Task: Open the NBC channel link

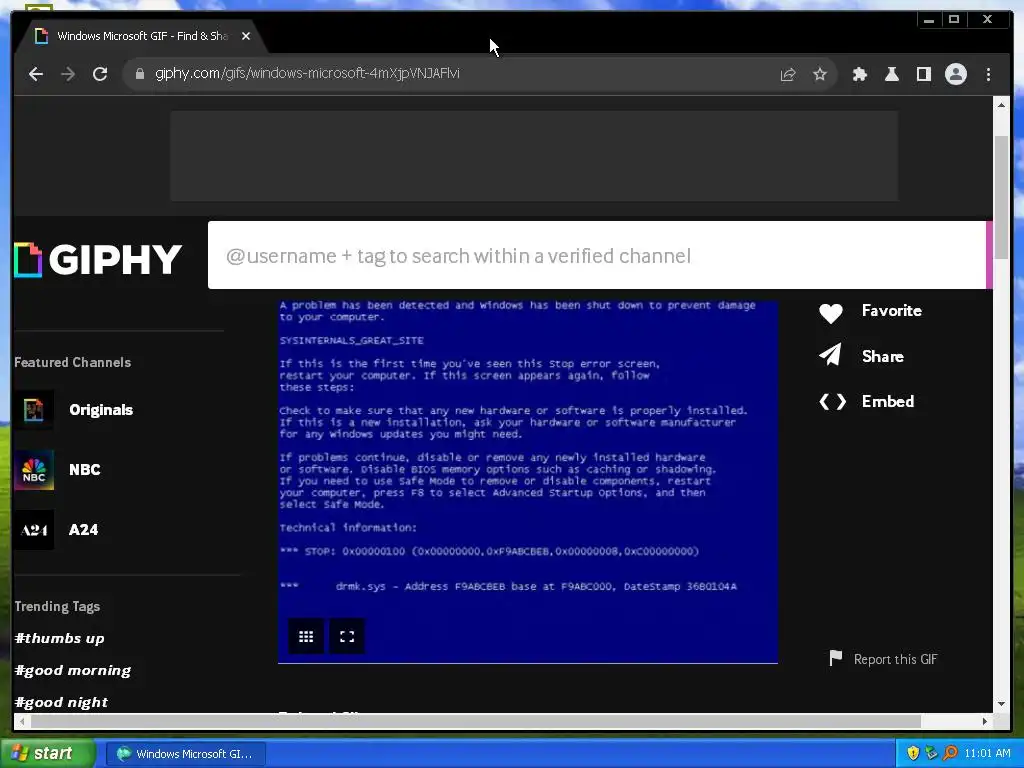Action: click(x=85, y=470)
